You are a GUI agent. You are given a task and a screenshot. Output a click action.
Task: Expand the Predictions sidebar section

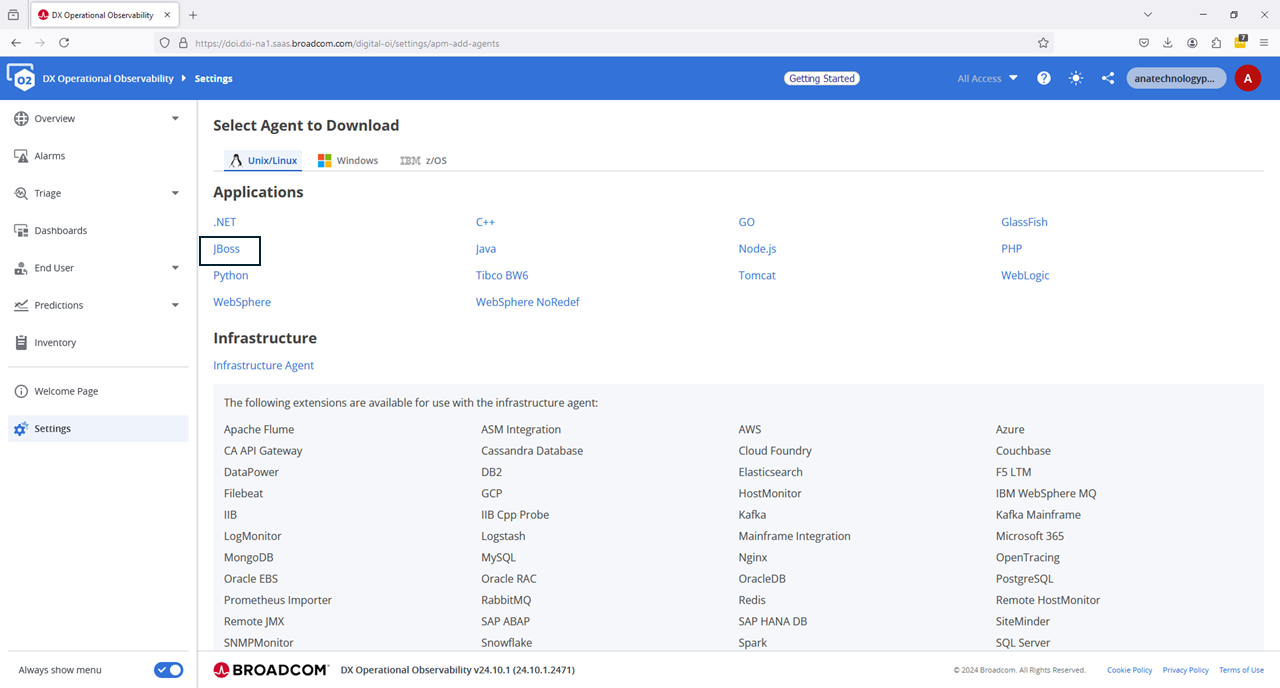175,305
